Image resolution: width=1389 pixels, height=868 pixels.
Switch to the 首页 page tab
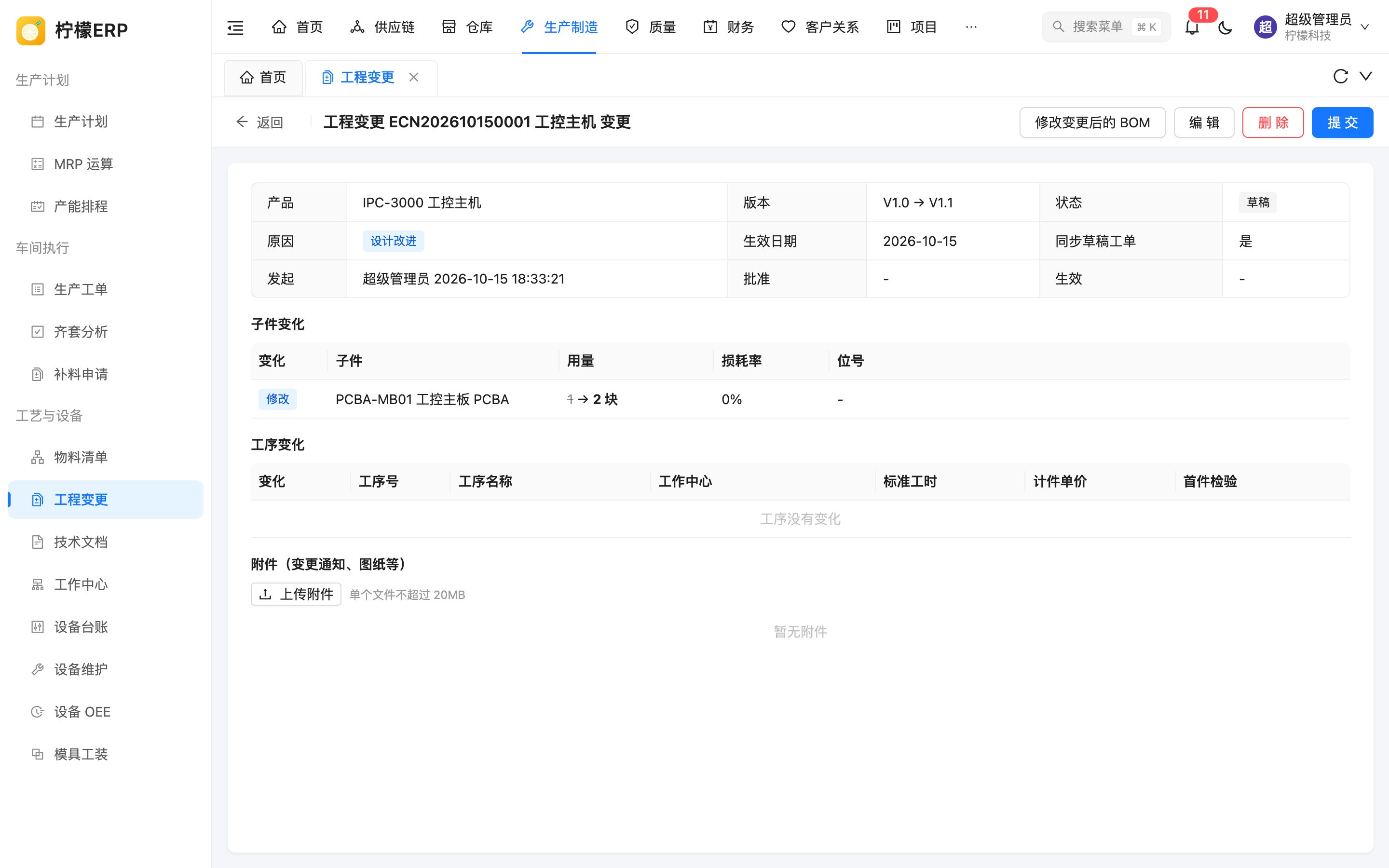tap(263, 78)
